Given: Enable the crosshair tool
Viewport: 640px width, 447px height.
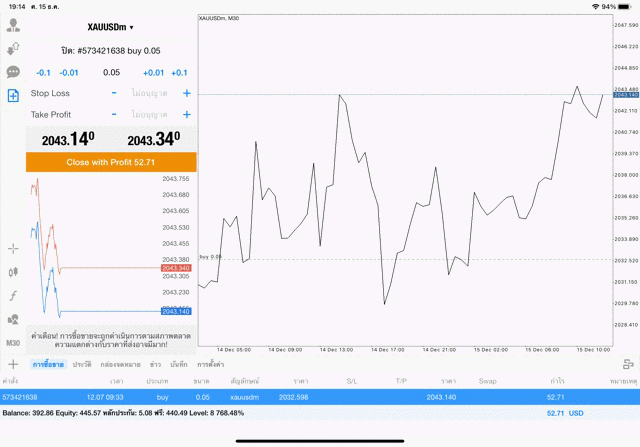Looking at the screenshot, I should tap(13, 247).
